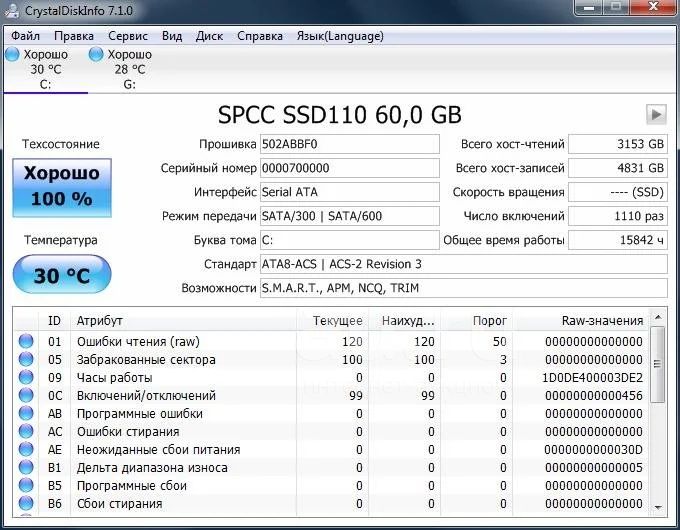This screenshot has height=530, width=680.
Task: Click the attribute list scroll up arrow
Action: [x=658, y=317]
